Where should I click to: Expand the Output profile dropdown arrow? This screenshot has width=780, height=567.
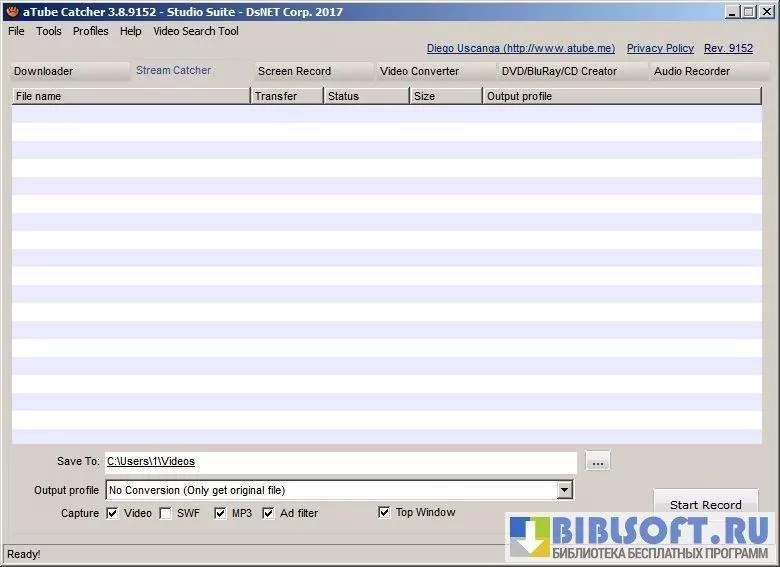click(565, 490)
